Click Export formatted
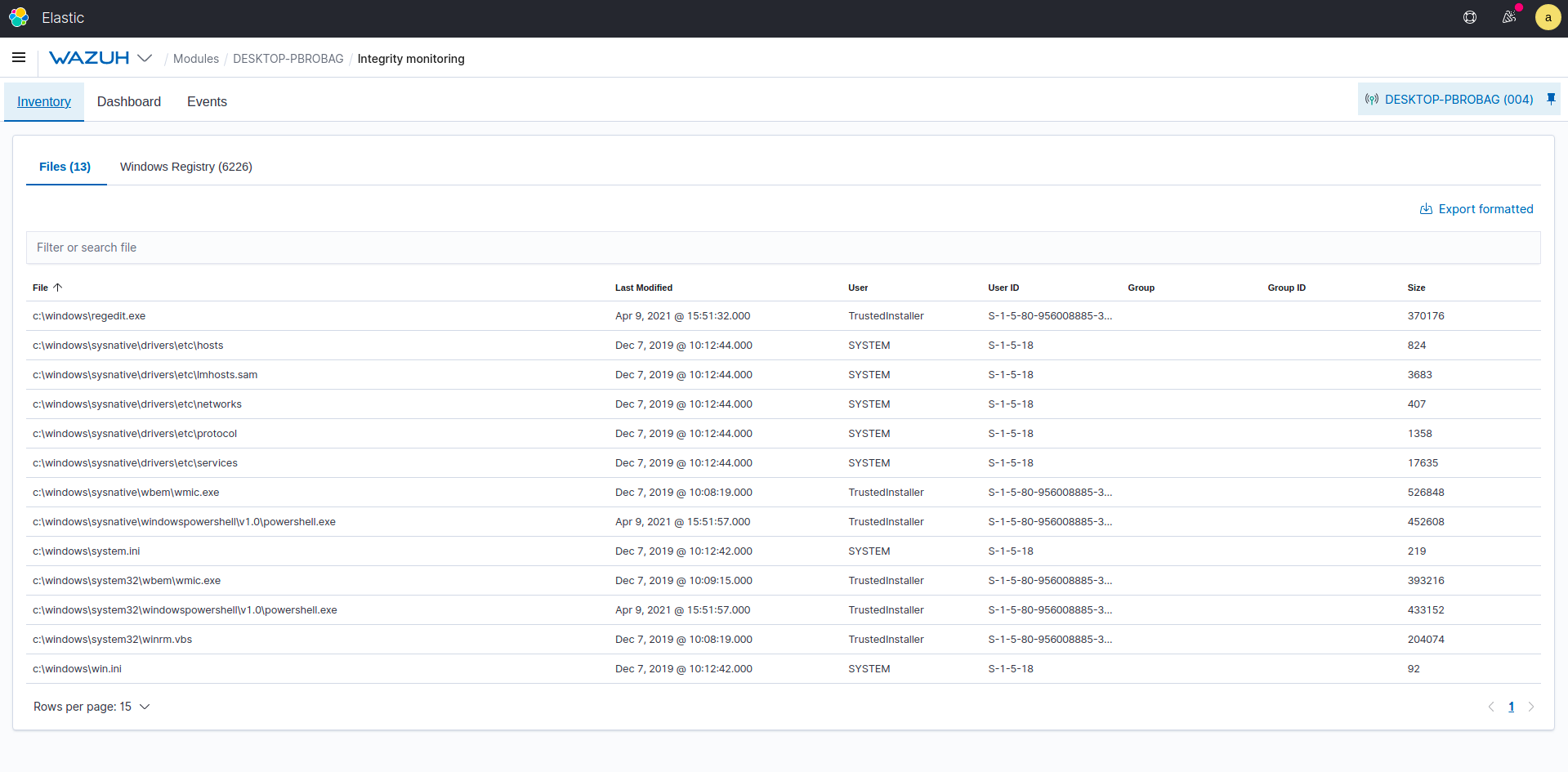The width and height of the screenshot is (1568, 772). tap(1476, 209)
